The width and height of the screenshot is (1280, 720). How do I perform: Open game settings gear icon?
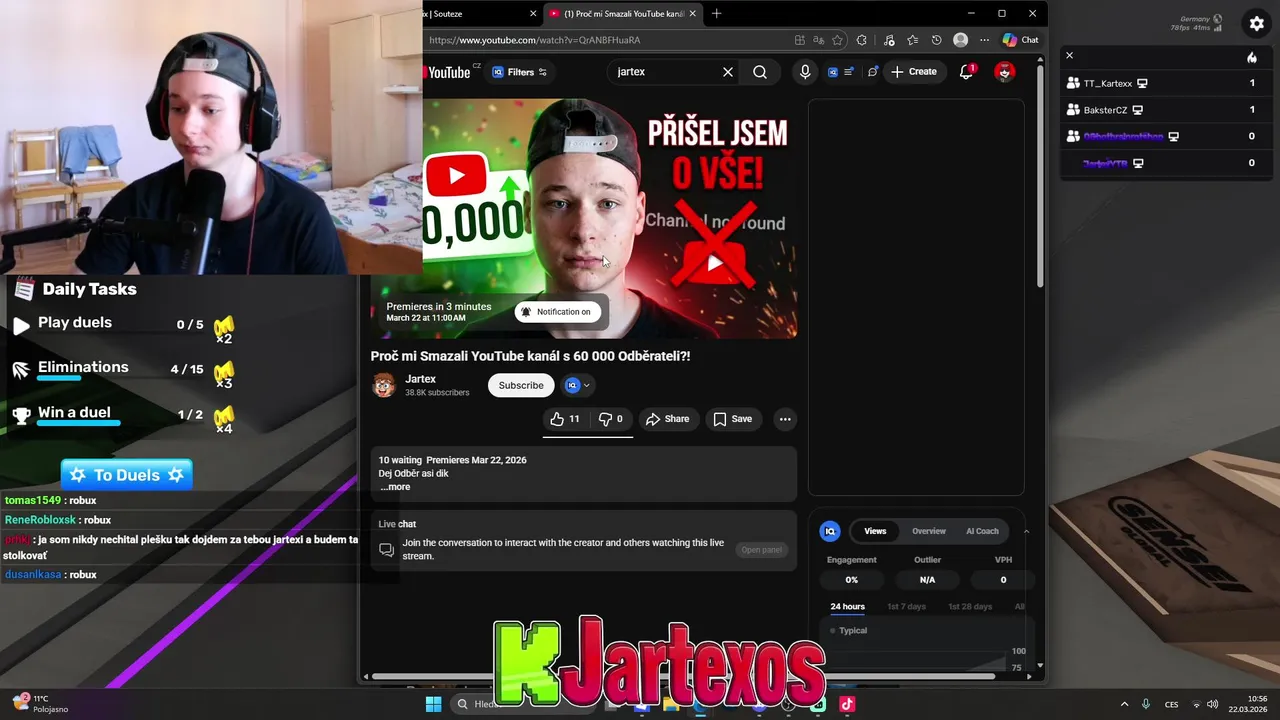(x=1257, y=24)
